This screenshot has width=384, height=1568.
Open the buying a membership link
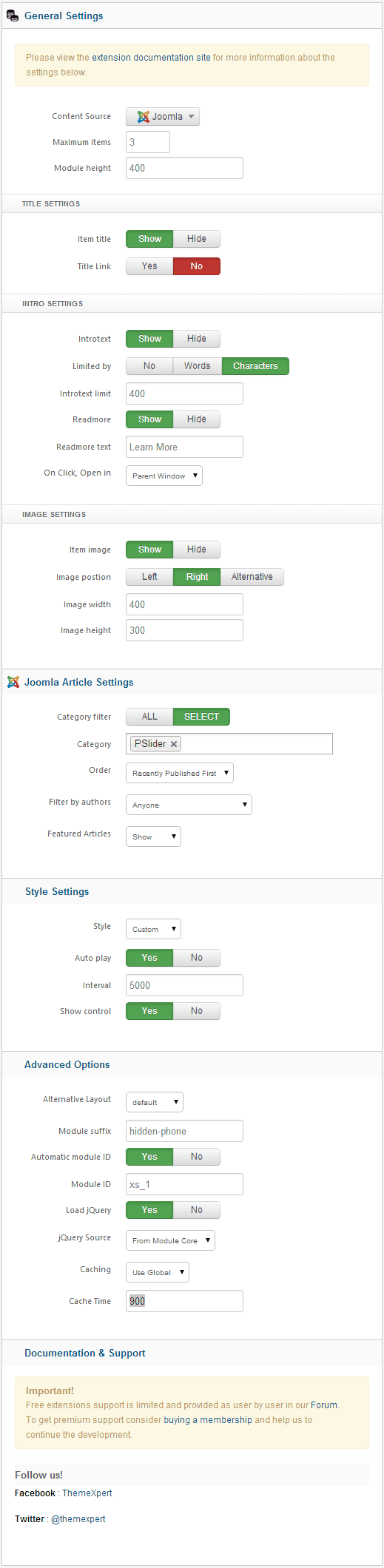(208, 1420)
